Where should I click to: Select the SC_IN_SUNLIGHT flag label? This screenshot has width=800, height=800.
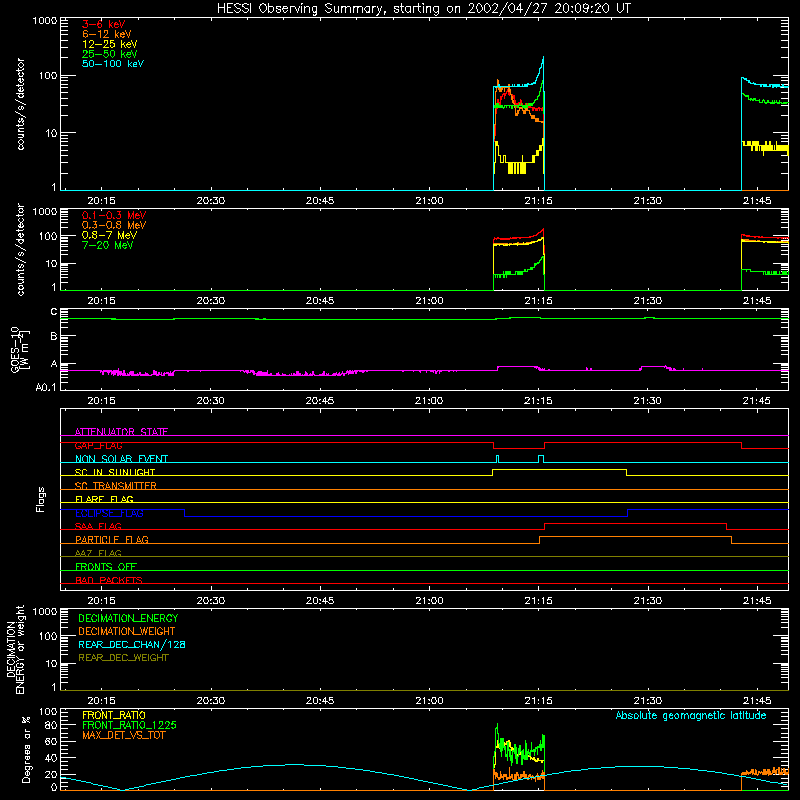coord(115,472)
